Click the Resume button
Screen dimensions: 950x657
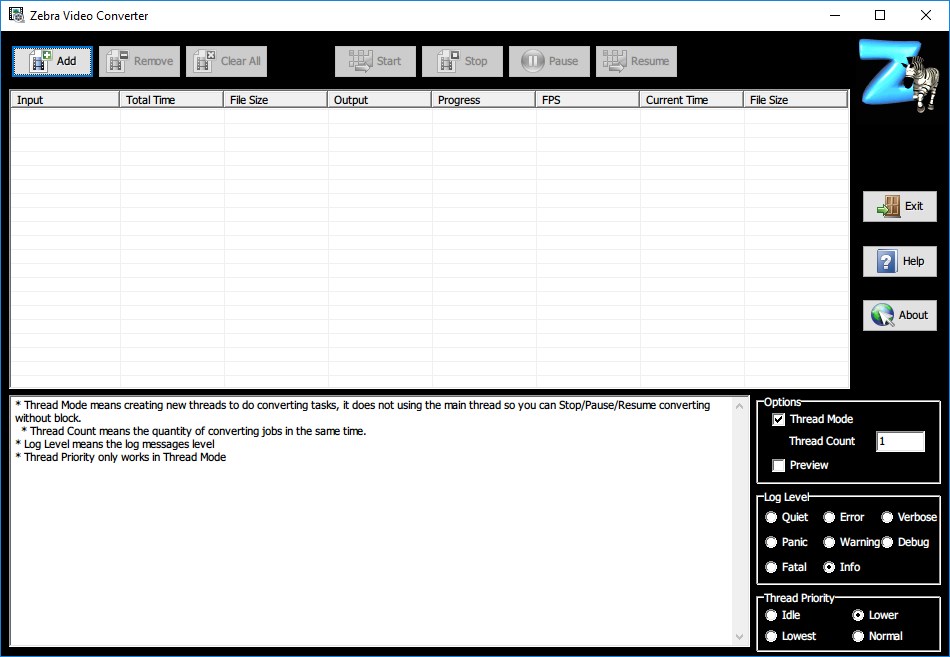(636, 61)
